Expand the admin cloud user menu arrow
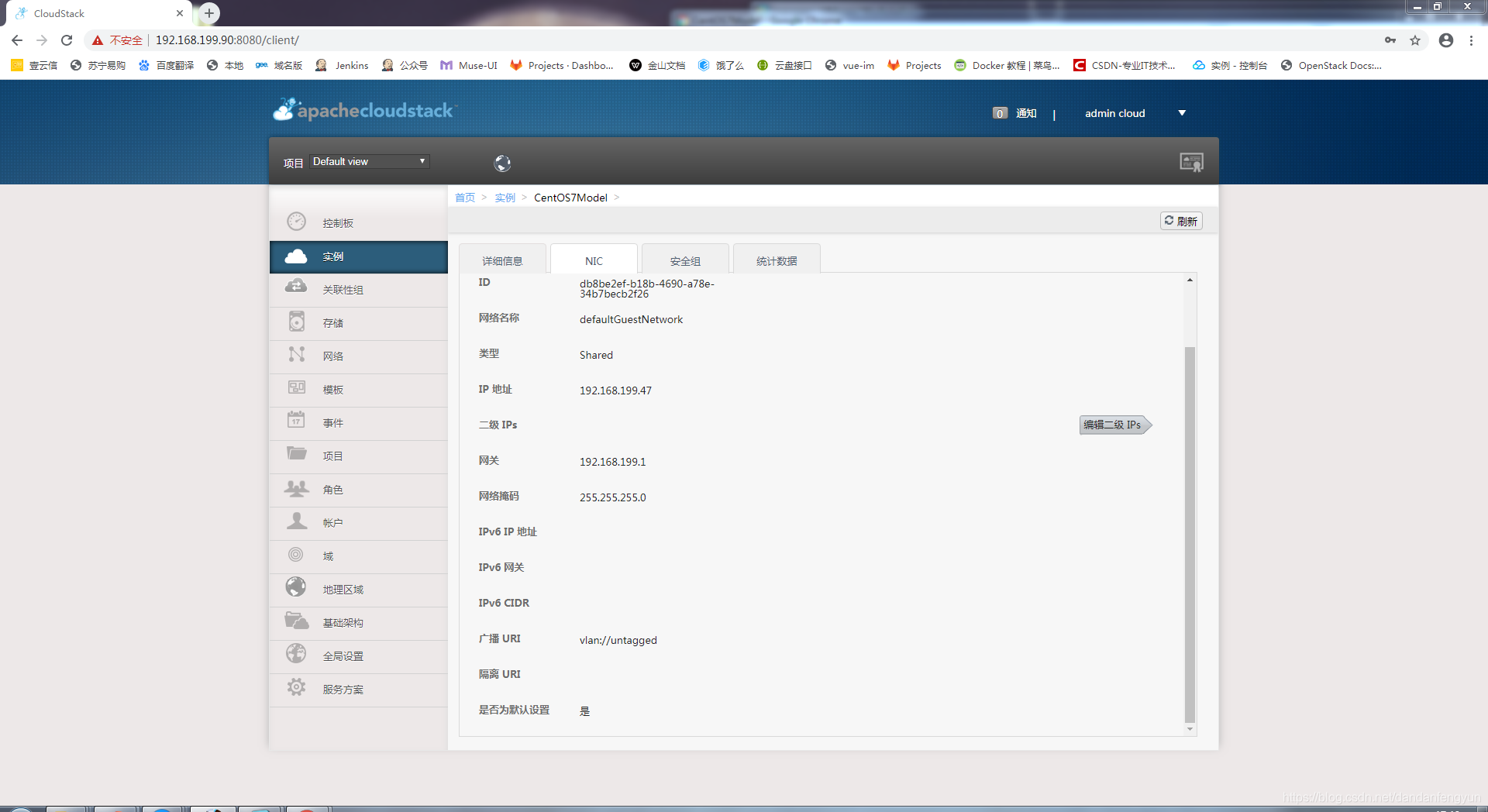 (x=1182, y=113)
